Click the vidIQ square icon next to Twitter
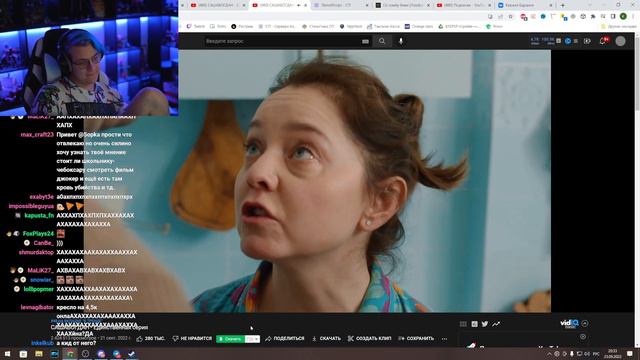The image size is (640, 360). coord(474,324)
